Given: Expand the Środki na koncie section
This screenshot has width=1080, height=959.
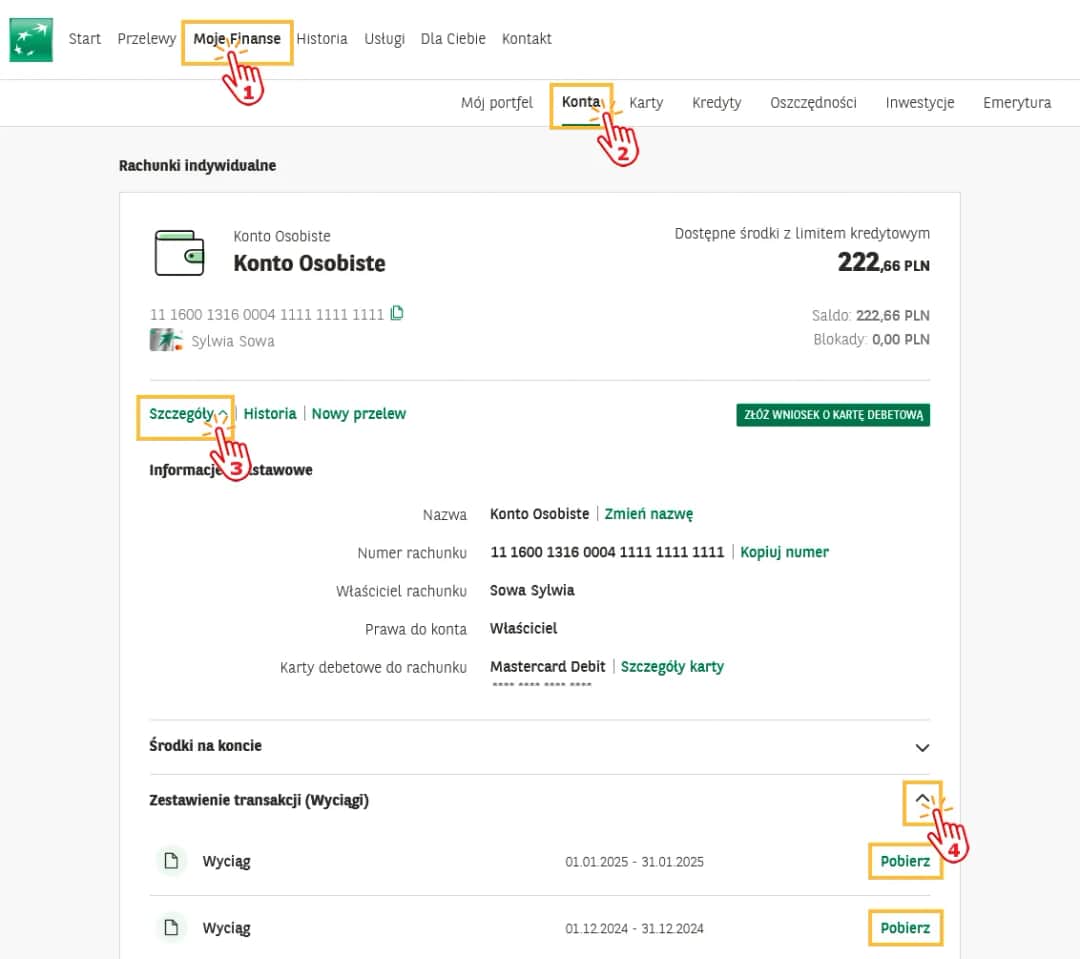Looking at the screenshot, I should pyautogui.click(x=923, y=746).
